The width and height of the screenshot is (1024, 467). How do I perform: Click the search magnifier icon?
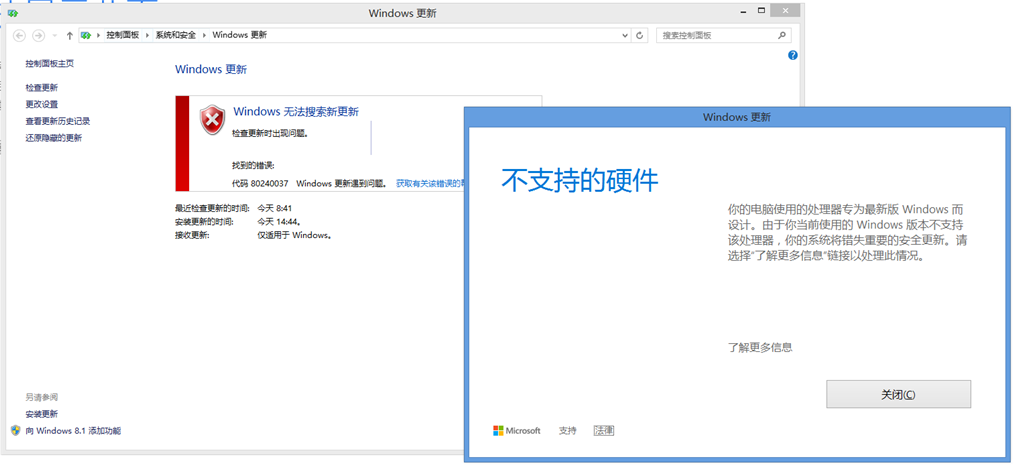782,35
